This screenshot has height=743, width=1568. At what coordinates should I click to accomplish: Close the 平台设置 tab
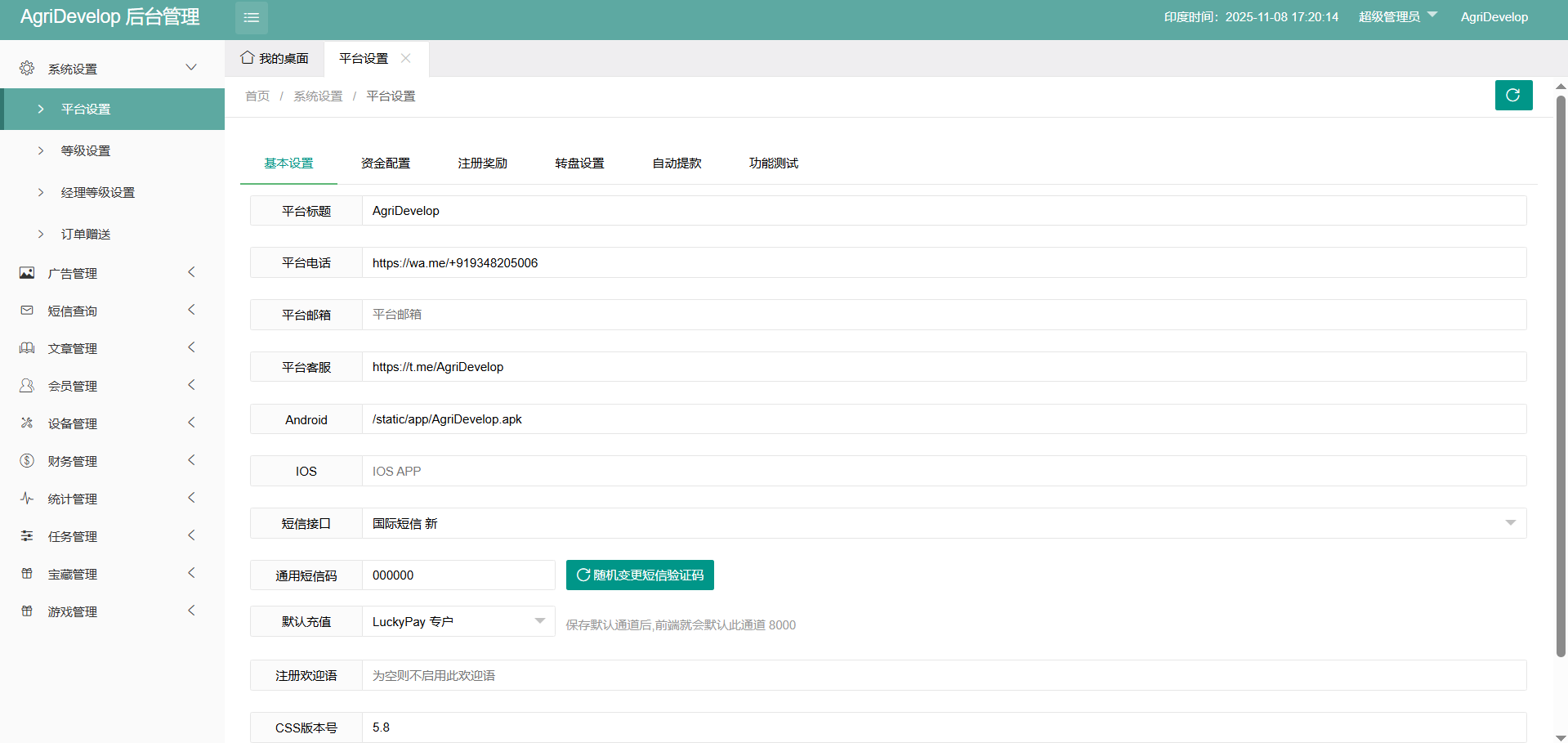click(406, 58)
